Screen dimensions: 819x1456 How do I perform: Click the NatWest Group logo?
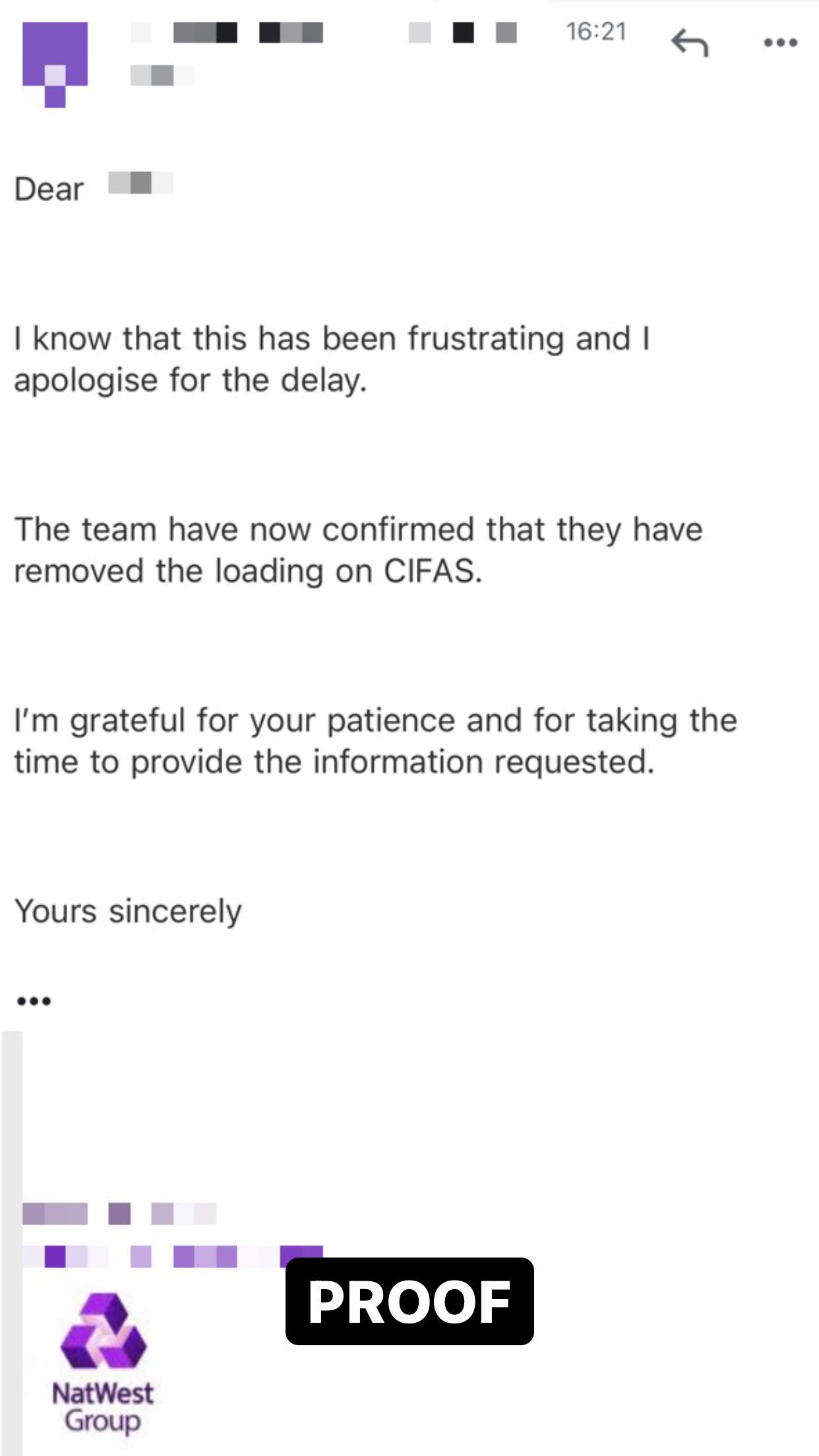(103, 1331)
